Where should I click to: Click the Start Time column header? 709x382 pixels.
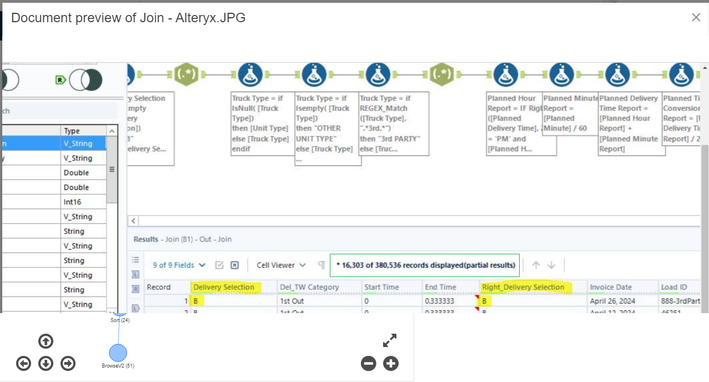pyautogui.click(x=392, y=287)
